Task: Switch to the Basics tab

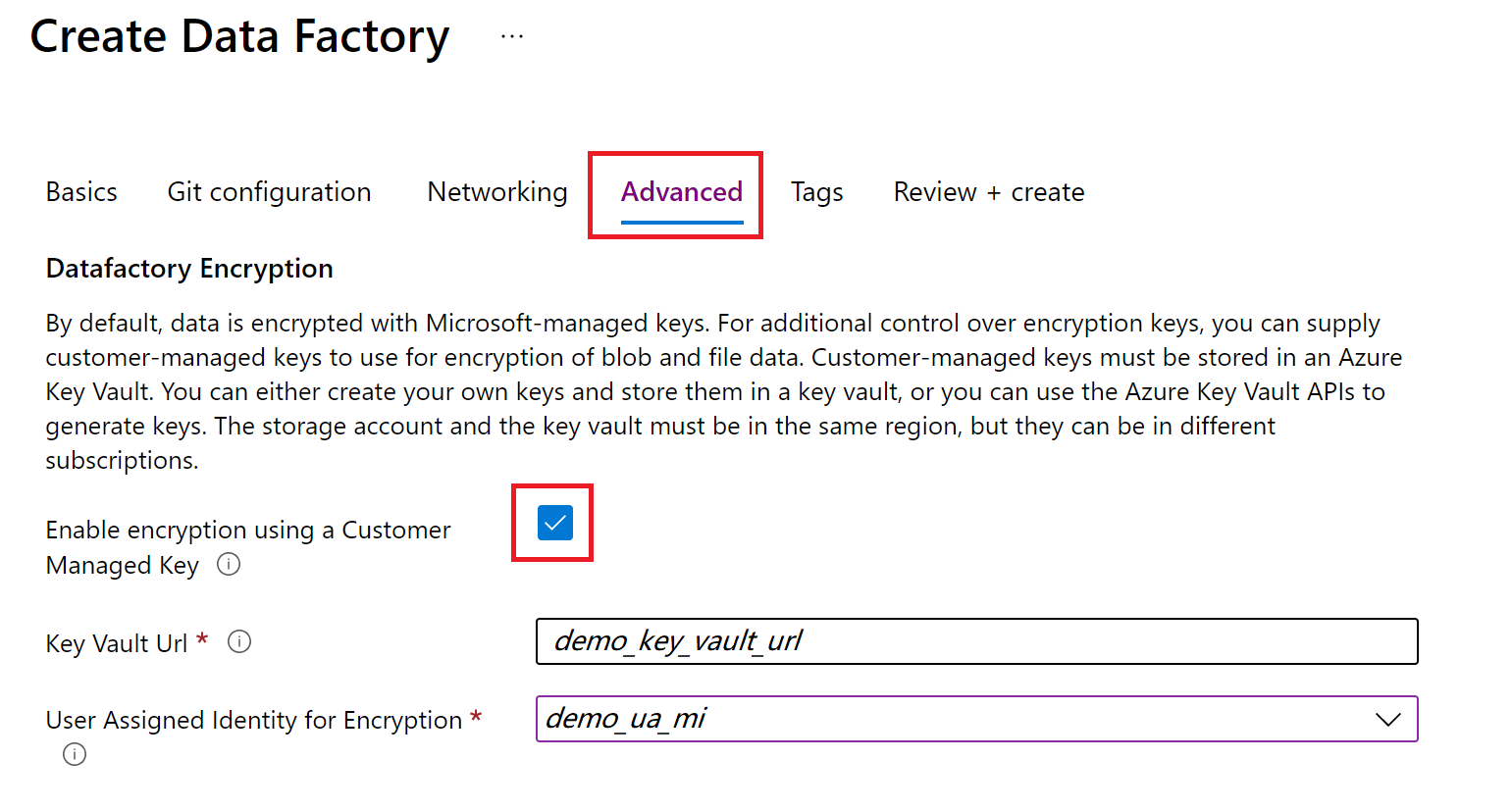Action: click(81, 192)
